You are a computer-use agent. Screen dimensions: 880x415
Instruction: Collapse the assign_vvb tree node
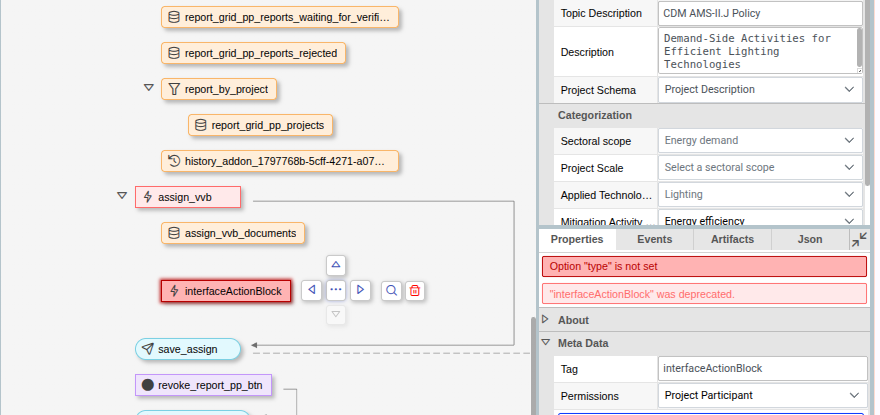point(122,195)
